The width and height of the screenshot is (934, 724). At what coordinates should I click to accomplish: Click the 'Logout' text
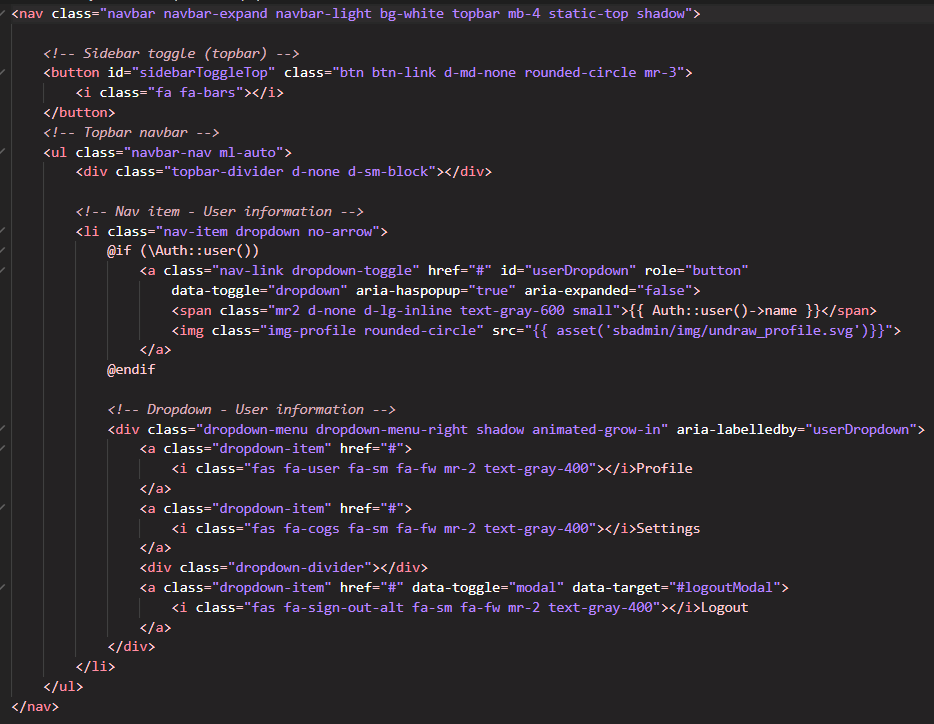(x=724, y=607)
